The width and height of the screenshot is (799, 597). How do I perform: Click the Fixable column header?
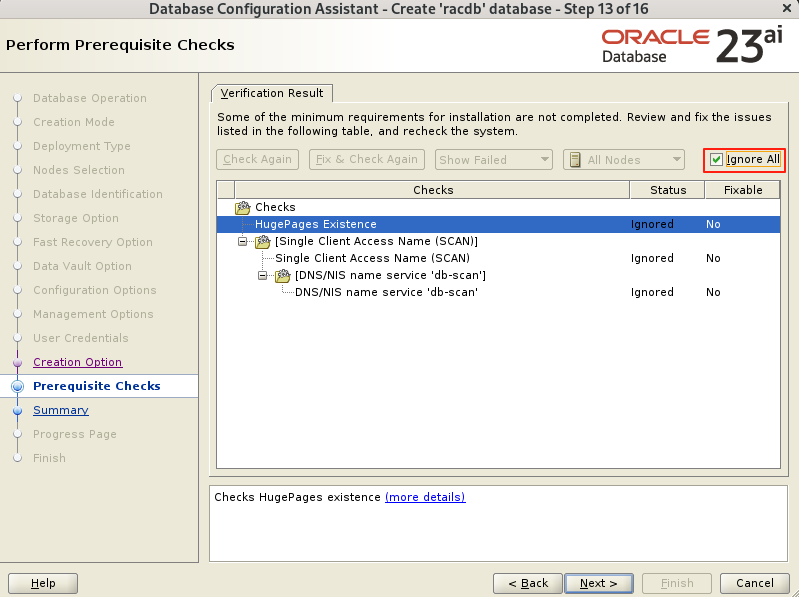pyautogui.click(x=742, y=190)
